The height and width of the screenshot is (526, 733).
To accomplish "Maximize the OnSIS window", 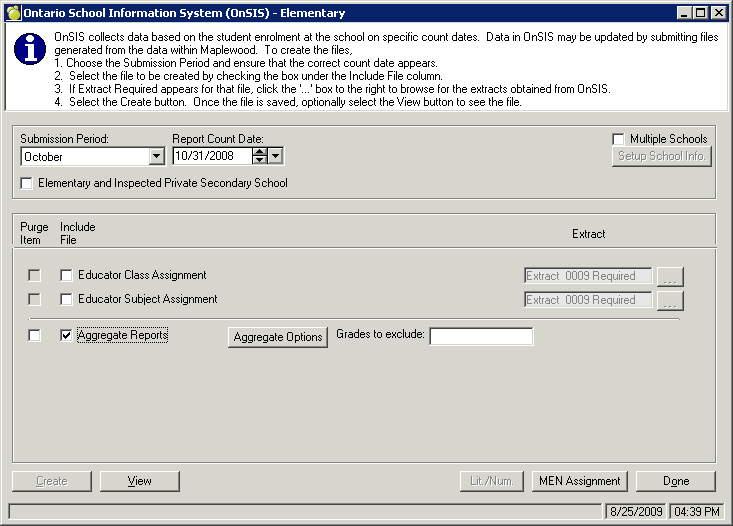I will (701, 13).
